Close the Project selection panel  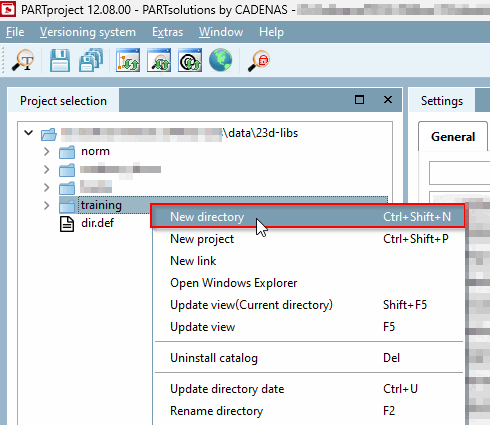[388, 100]
